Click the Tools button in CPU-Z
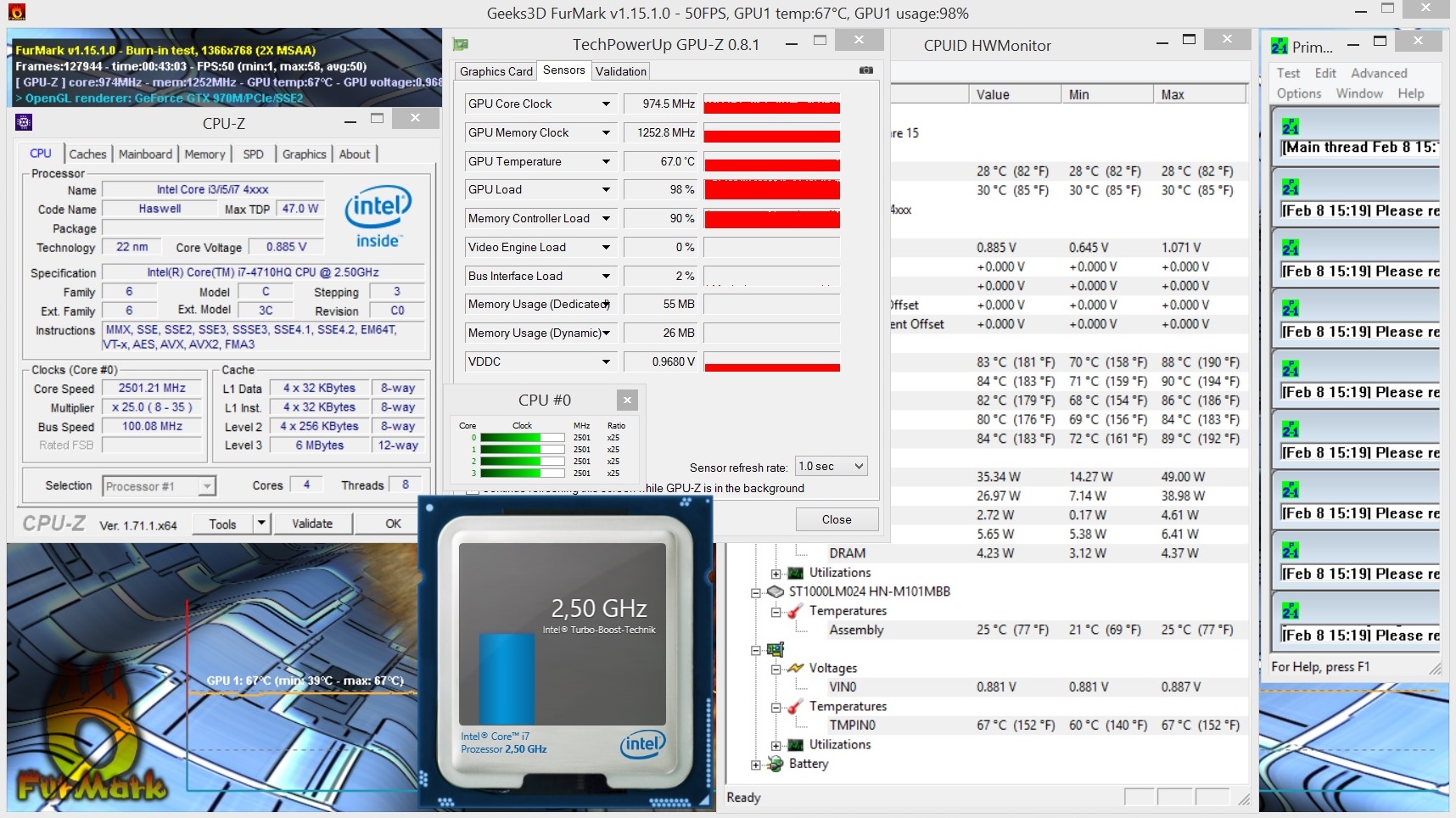Viewport: 1456px width, 818px height. (222, 524)
